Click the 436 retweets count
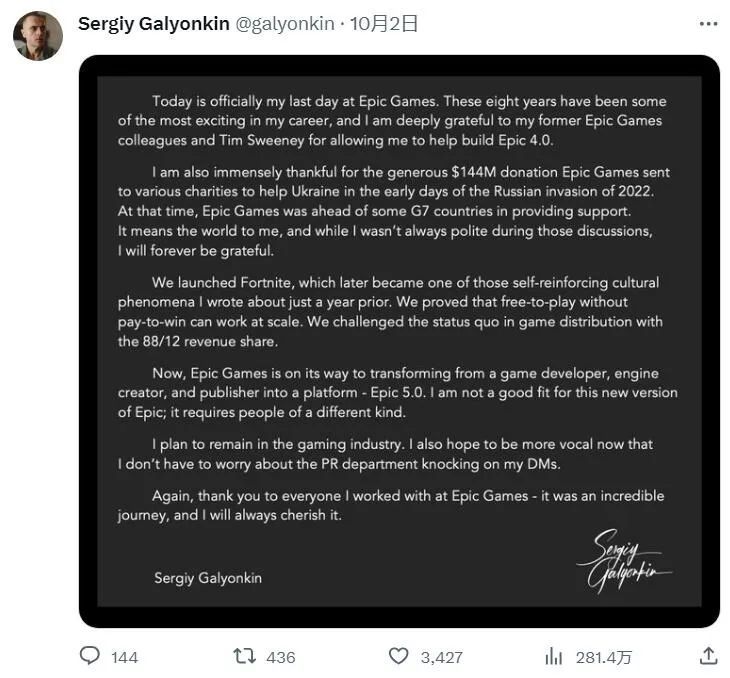The width and height of the screenshot is (730, 678). 281,657
